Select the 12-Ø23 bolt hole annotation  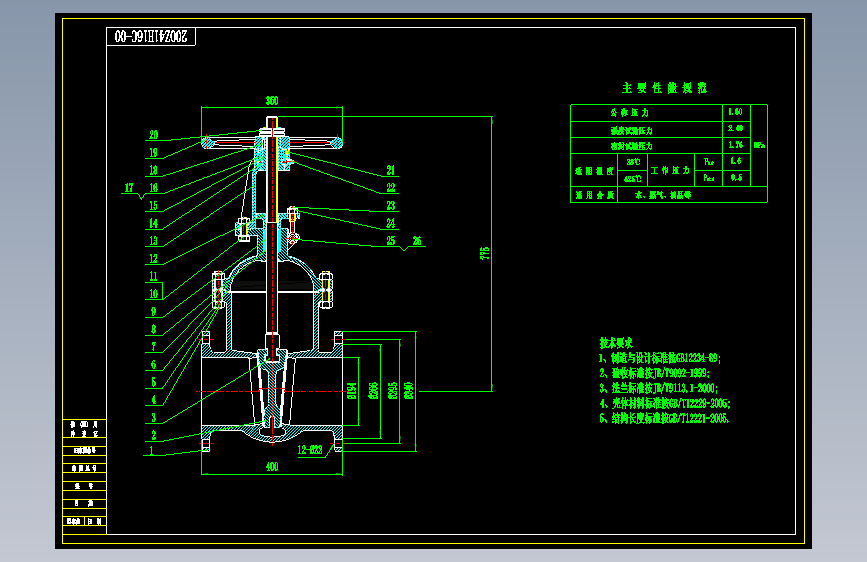310,450
